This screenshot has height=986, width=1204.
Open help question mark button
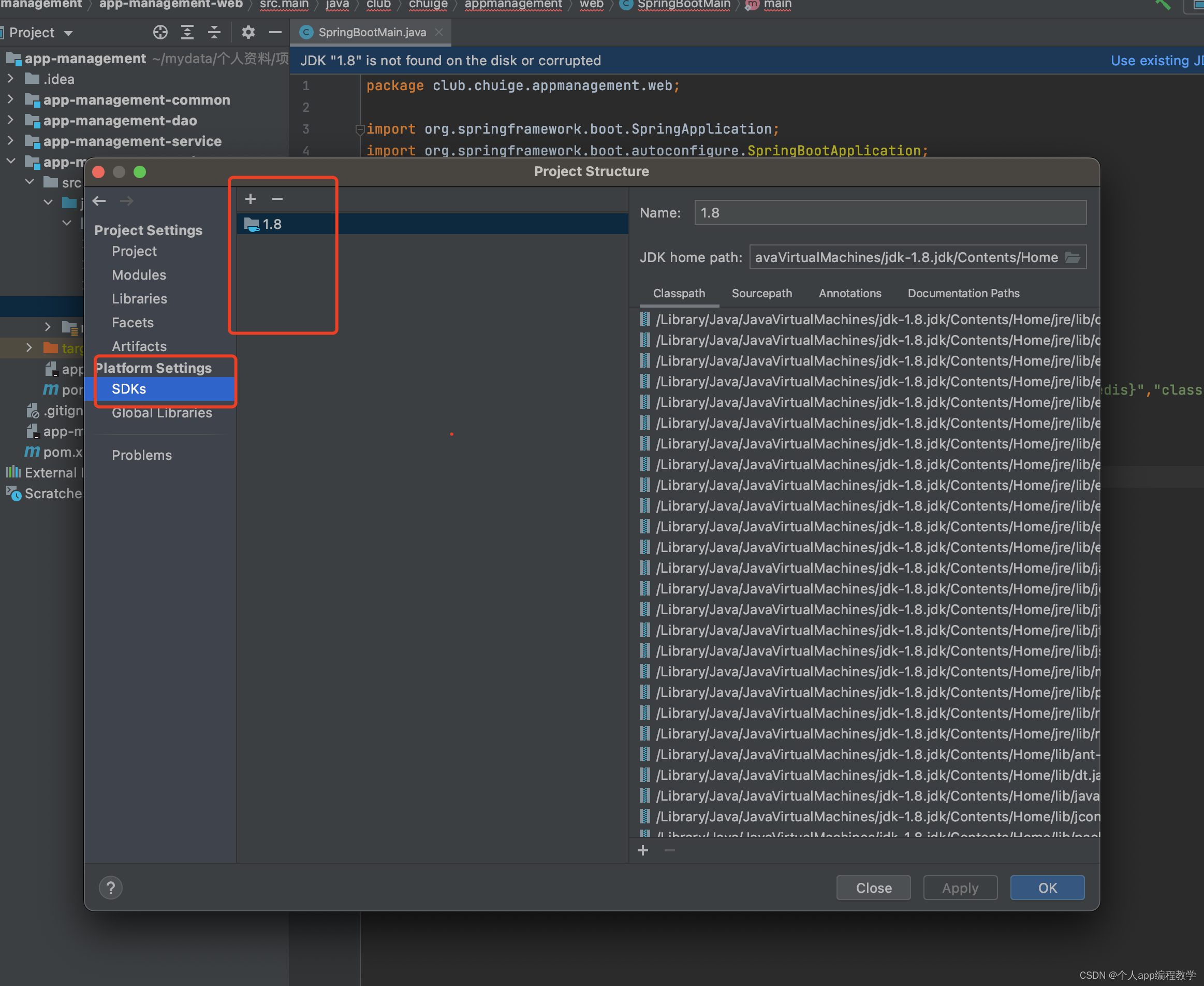point(111,888)
